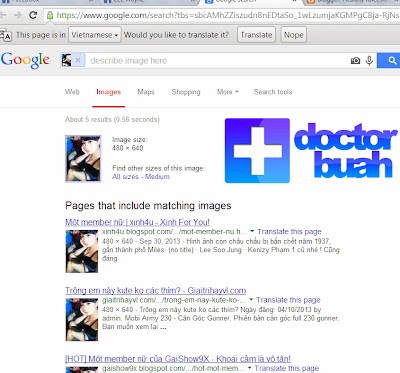400x373 pixels.
Task: Open the arrow next to giaitrihayvl.com URL
Action: coord(251,300)
